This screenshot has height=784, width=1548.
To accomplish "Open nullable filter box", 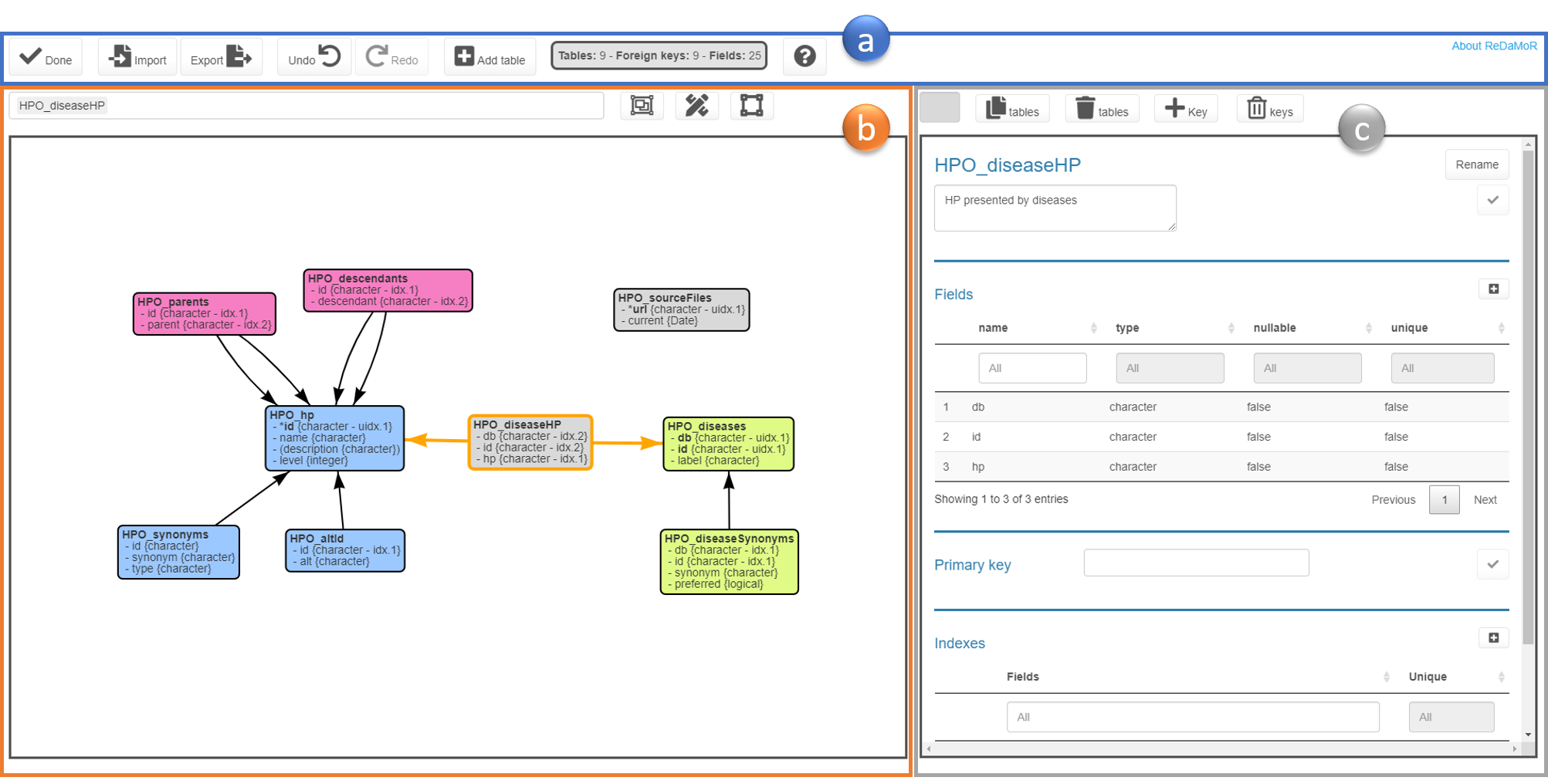I will 1307,368.
